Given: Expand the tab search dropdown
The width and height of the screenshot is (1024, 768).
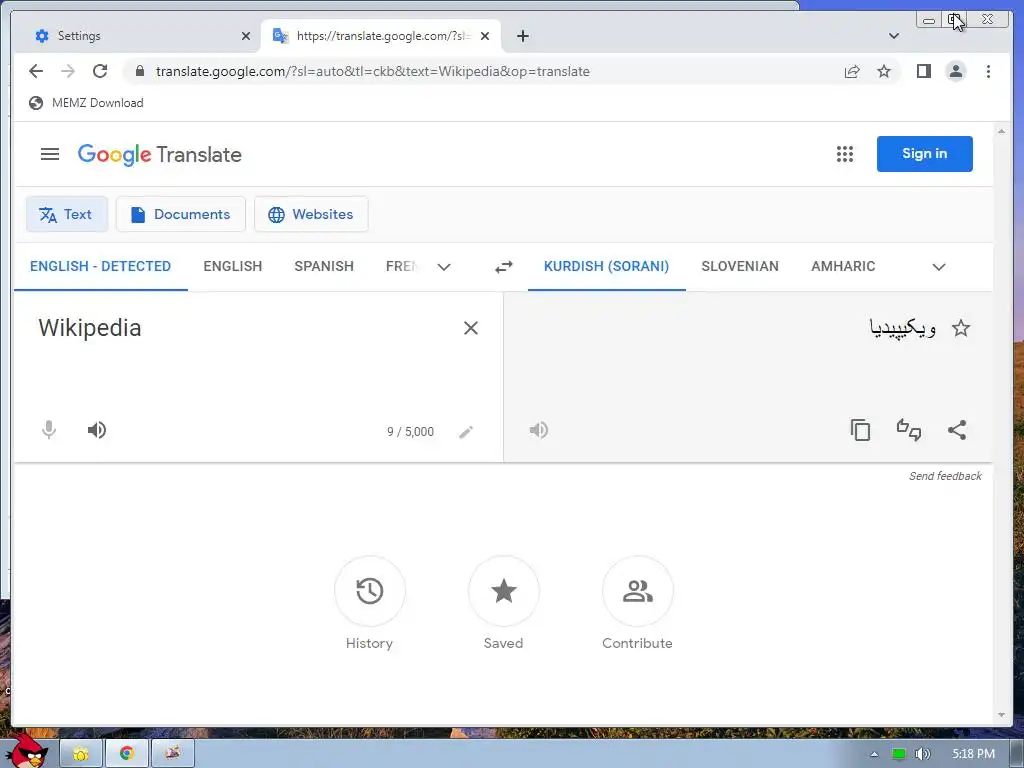Looking at the screenshot, I should tap(894, 36).
